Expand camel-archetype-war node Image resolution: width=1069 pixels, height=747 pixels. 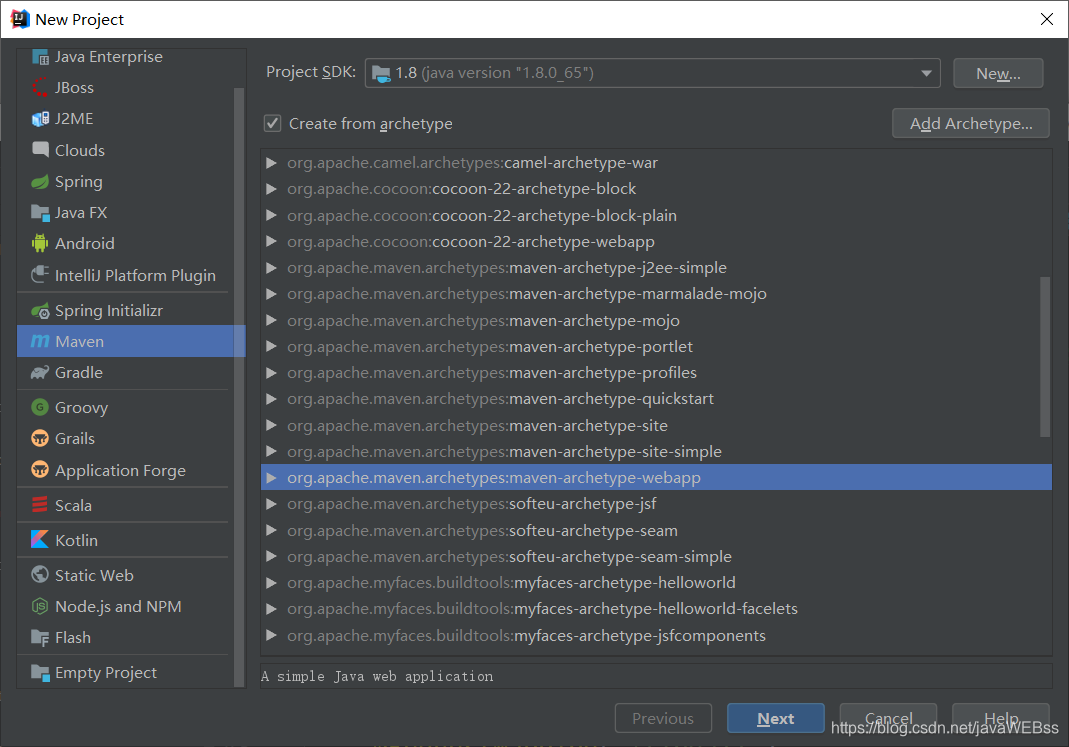[271, 163]
